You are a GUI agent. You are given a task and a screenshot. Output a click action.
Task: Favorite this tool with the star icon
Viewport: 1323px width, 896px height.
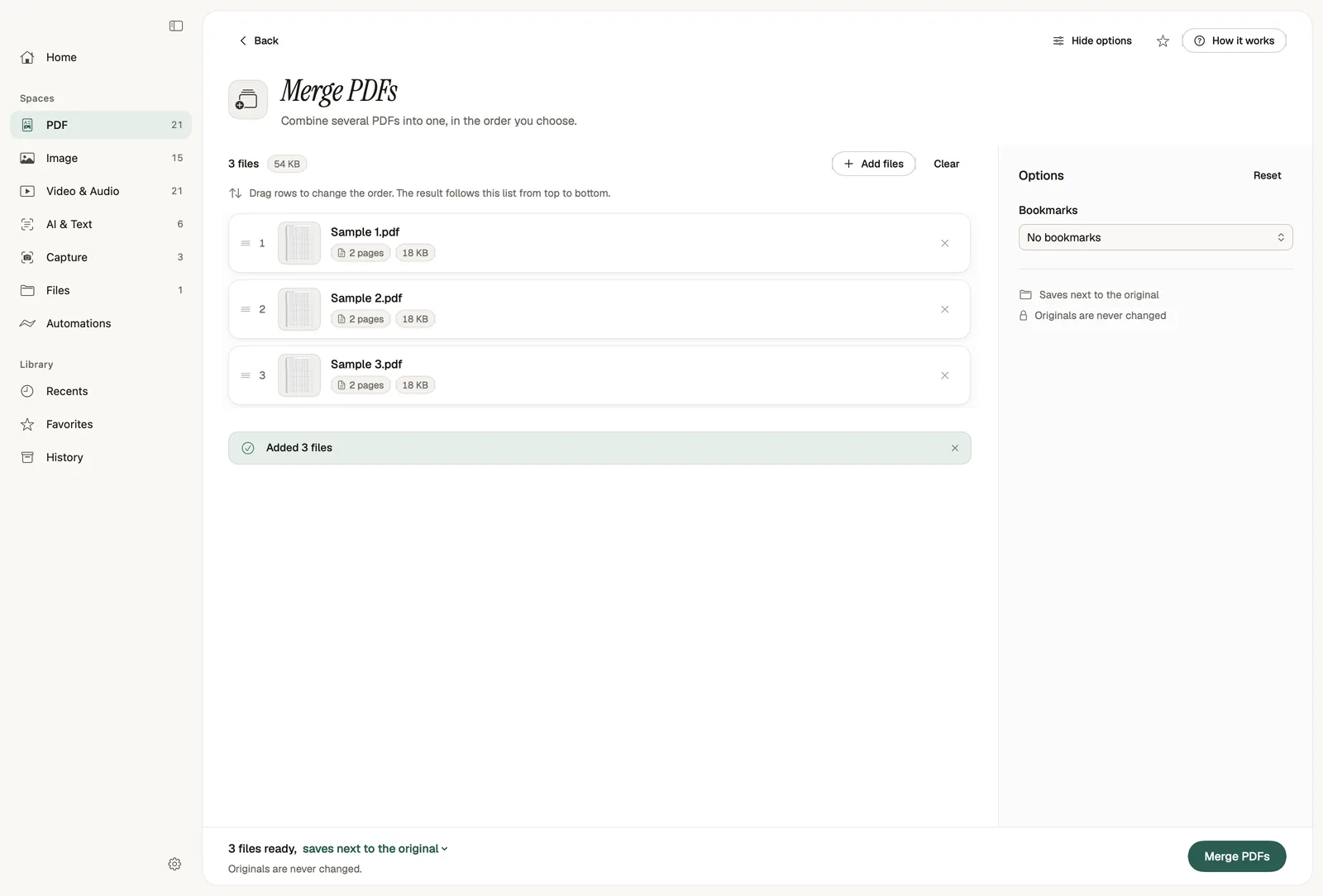pyautogui.click(x=1163, y=41)
